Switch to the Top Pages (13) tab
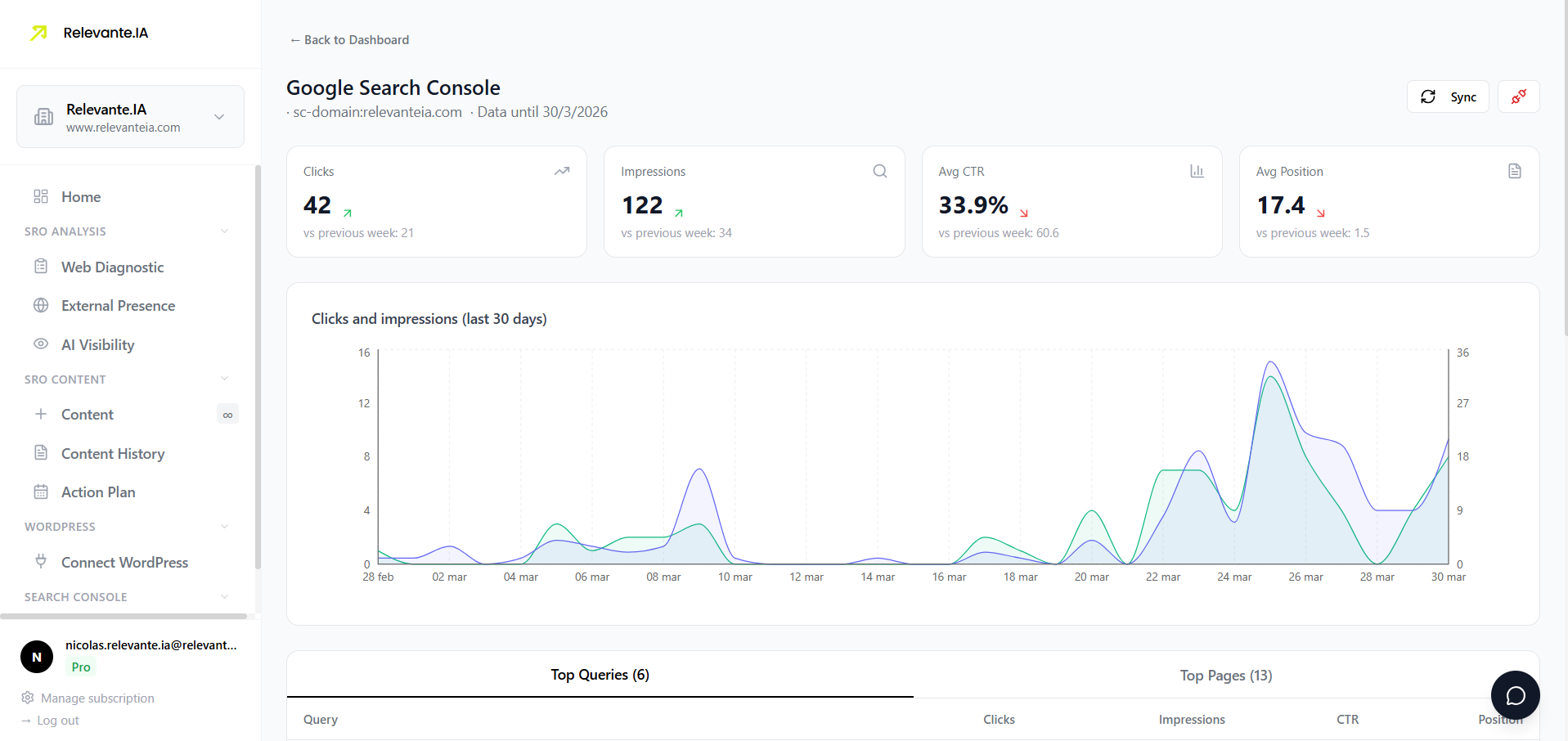Image resolution: width=1568 pixels, height=741 pixels. [x=1225, y=675]
